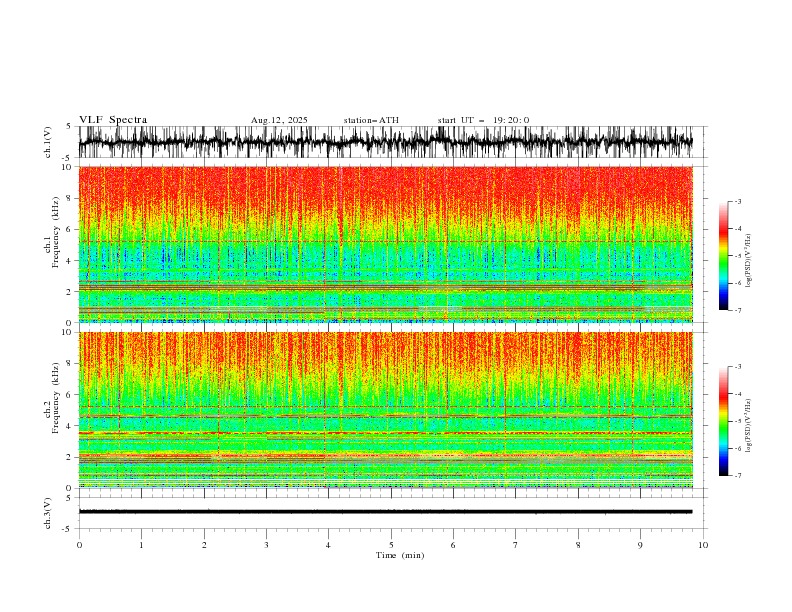This screenshot has height=612, width=792.
Task: Click the ch.1 "Frequency (kHz)" axis label
Action: [56, 232]
